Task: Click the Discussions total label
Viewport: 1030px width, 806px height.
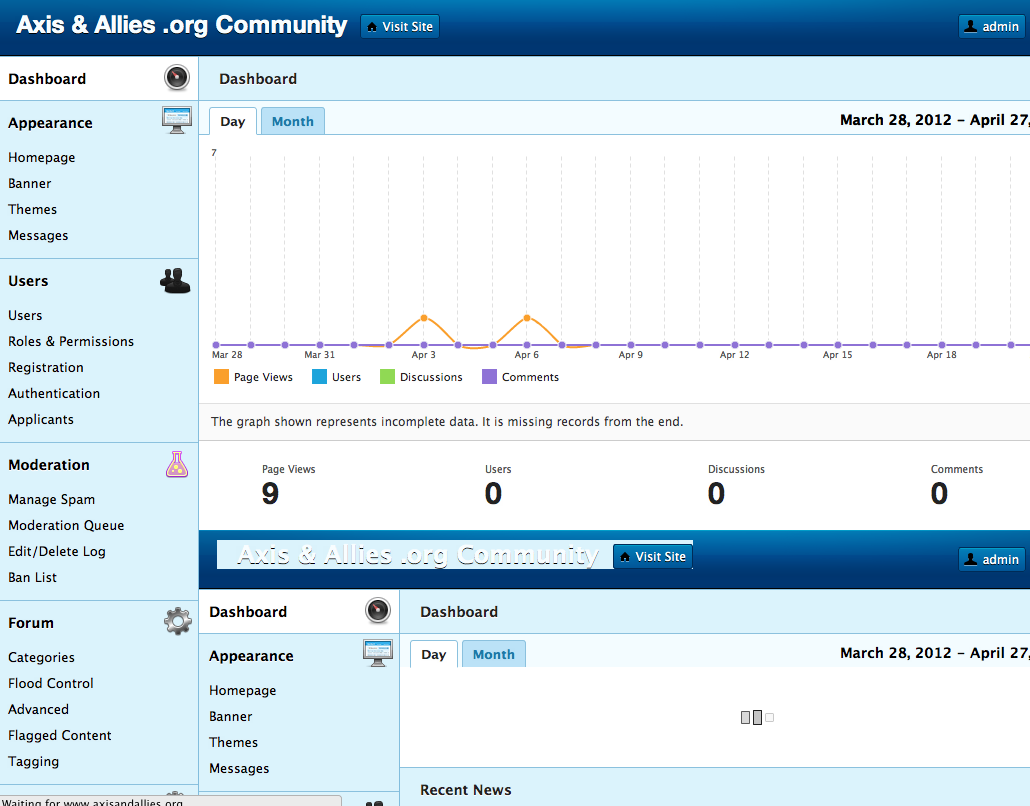Action: [736, 469]
